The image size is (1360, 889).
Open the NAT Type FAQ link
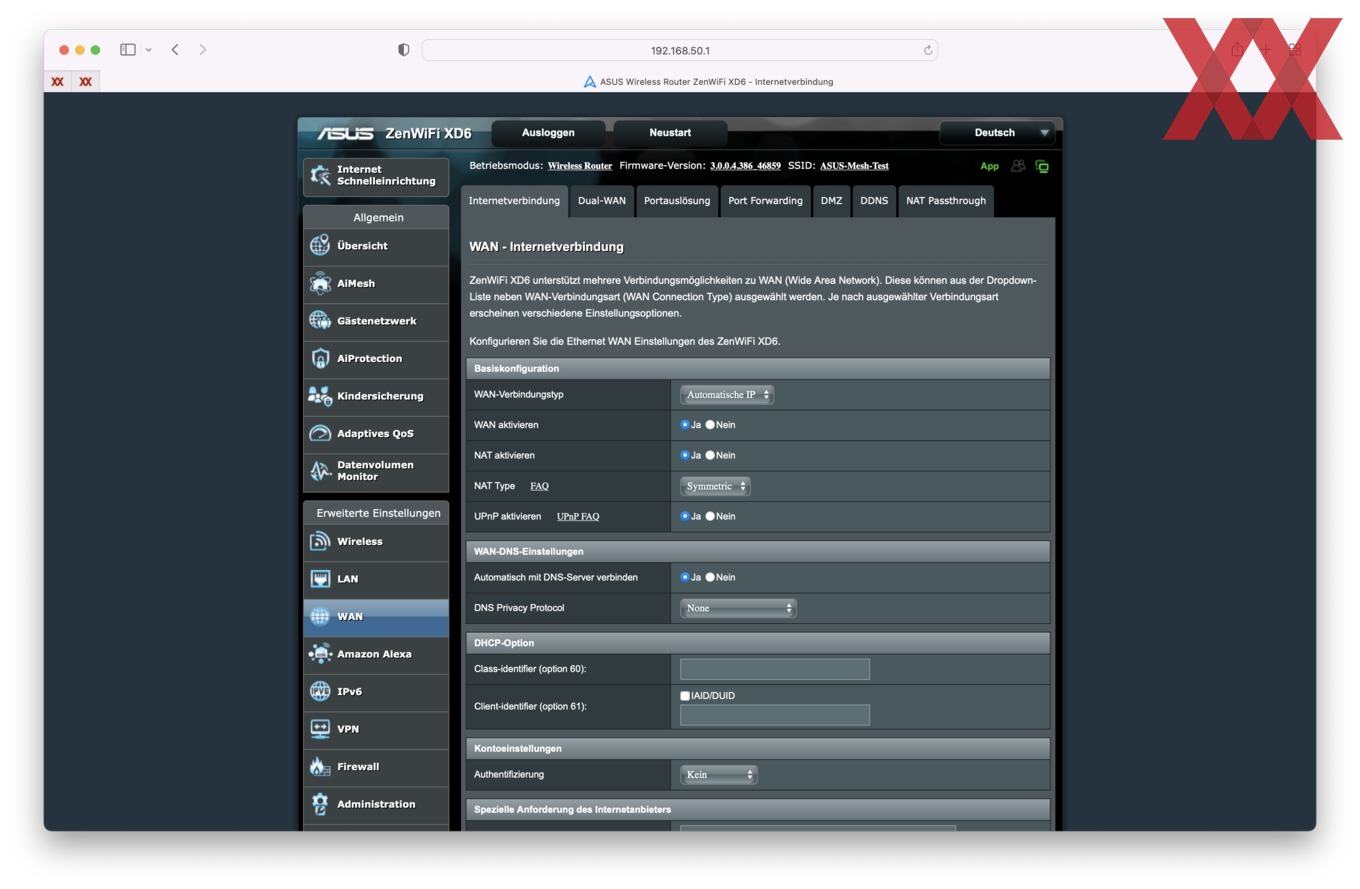coord(539,486)
